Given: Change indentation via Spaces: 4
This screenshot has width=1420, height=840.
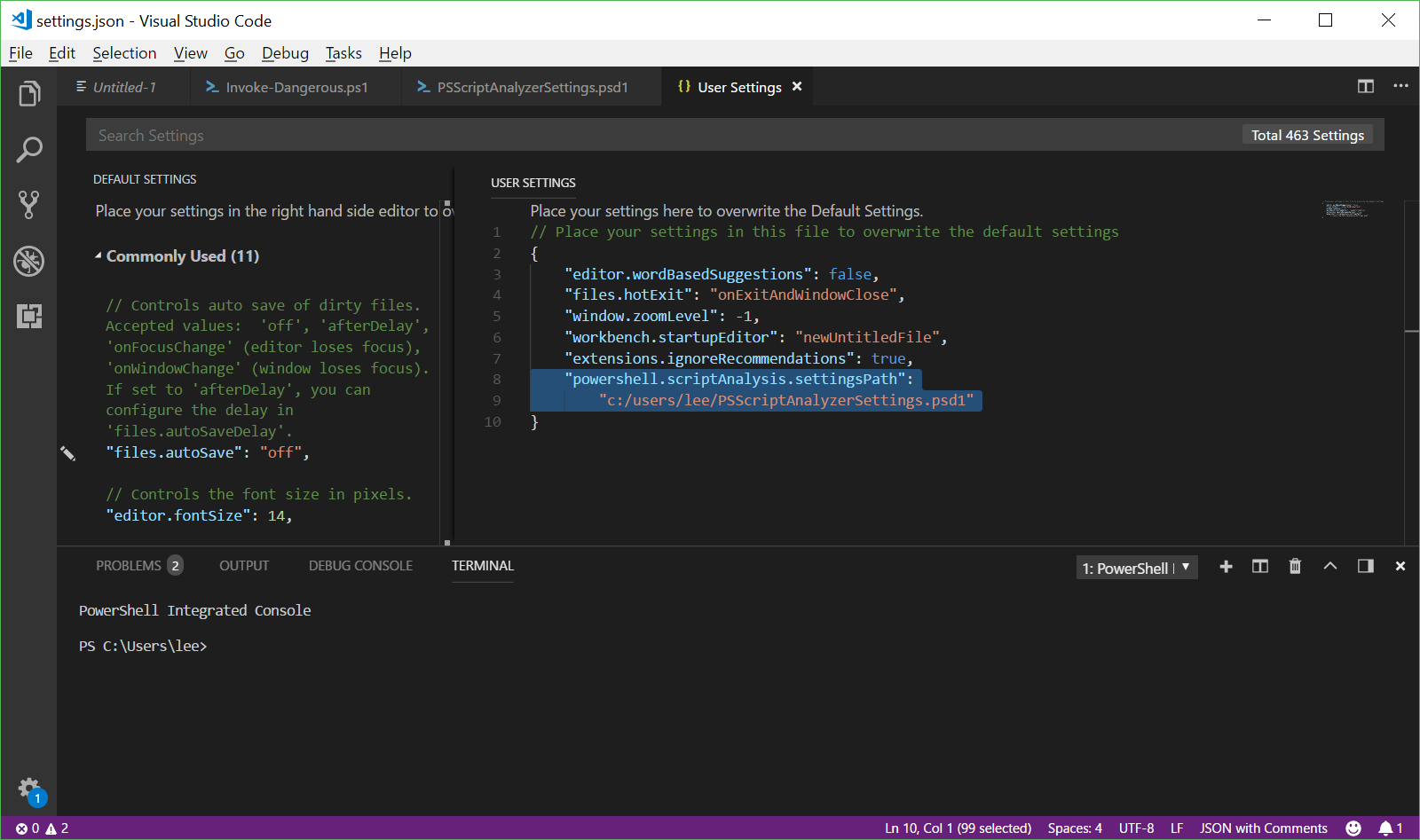Looking at the screenshot, I should [1075, 828].
